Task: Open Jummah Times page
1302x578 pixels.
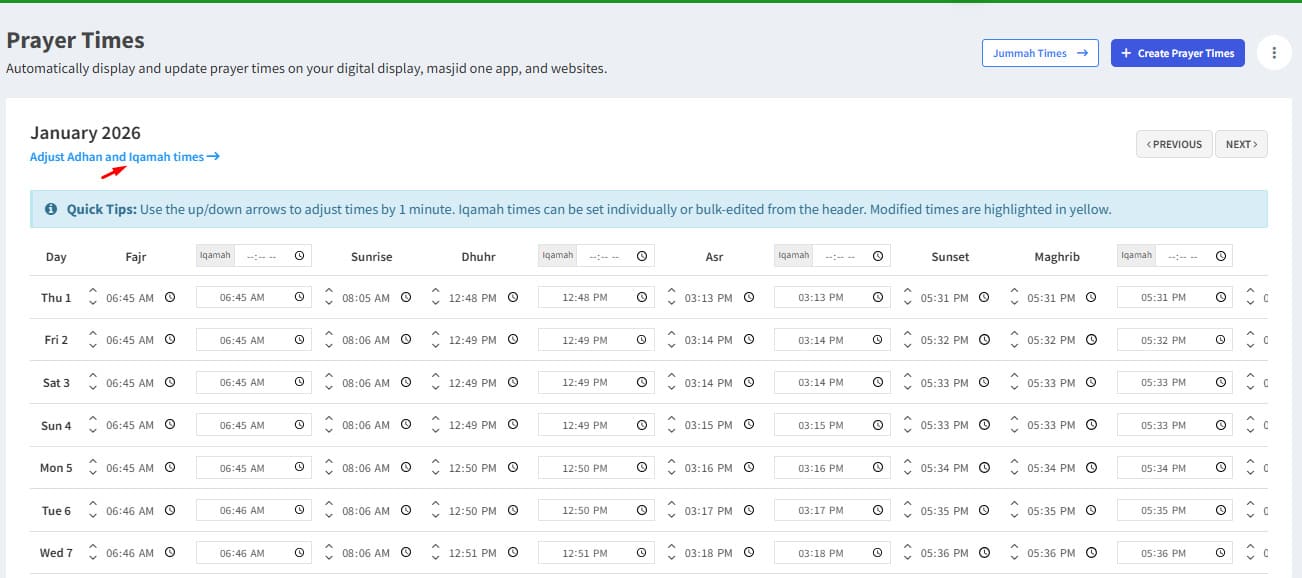Action: 1040,53
